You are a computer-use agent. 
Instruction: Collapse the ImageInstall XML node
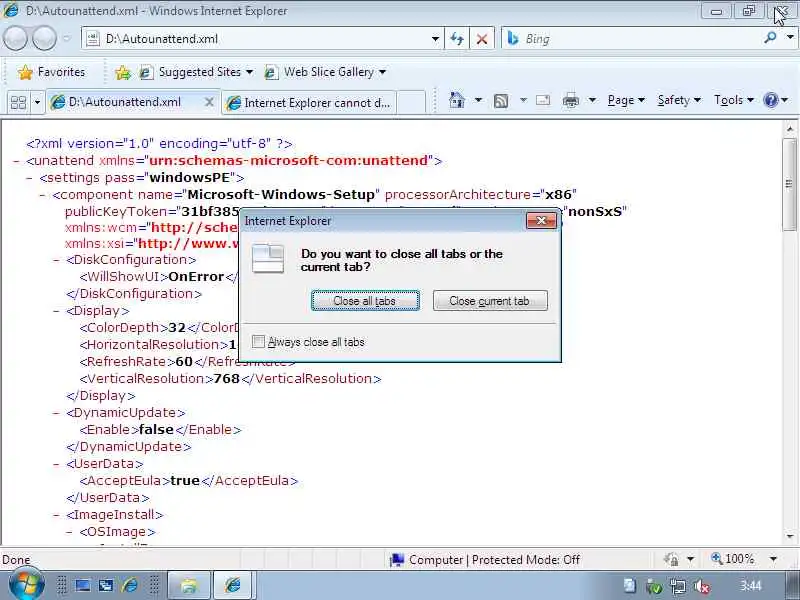pyautogui.click(x=56, y=515)
